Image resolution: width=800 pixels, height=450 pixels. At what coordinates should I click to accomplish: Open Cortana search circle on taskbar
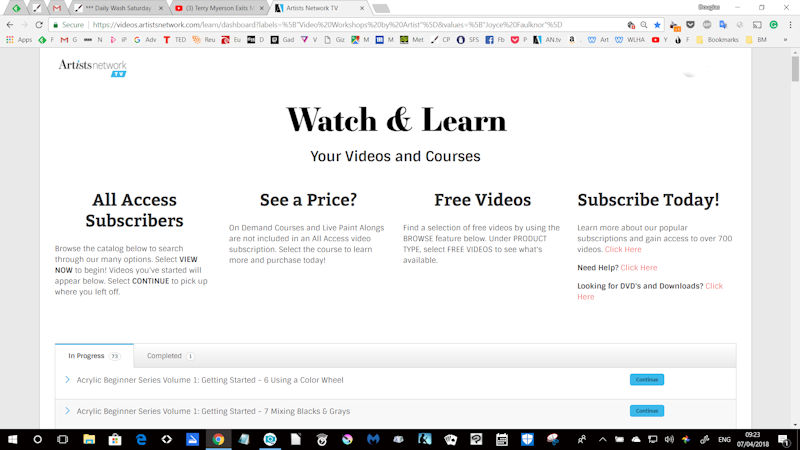[38, 439]
